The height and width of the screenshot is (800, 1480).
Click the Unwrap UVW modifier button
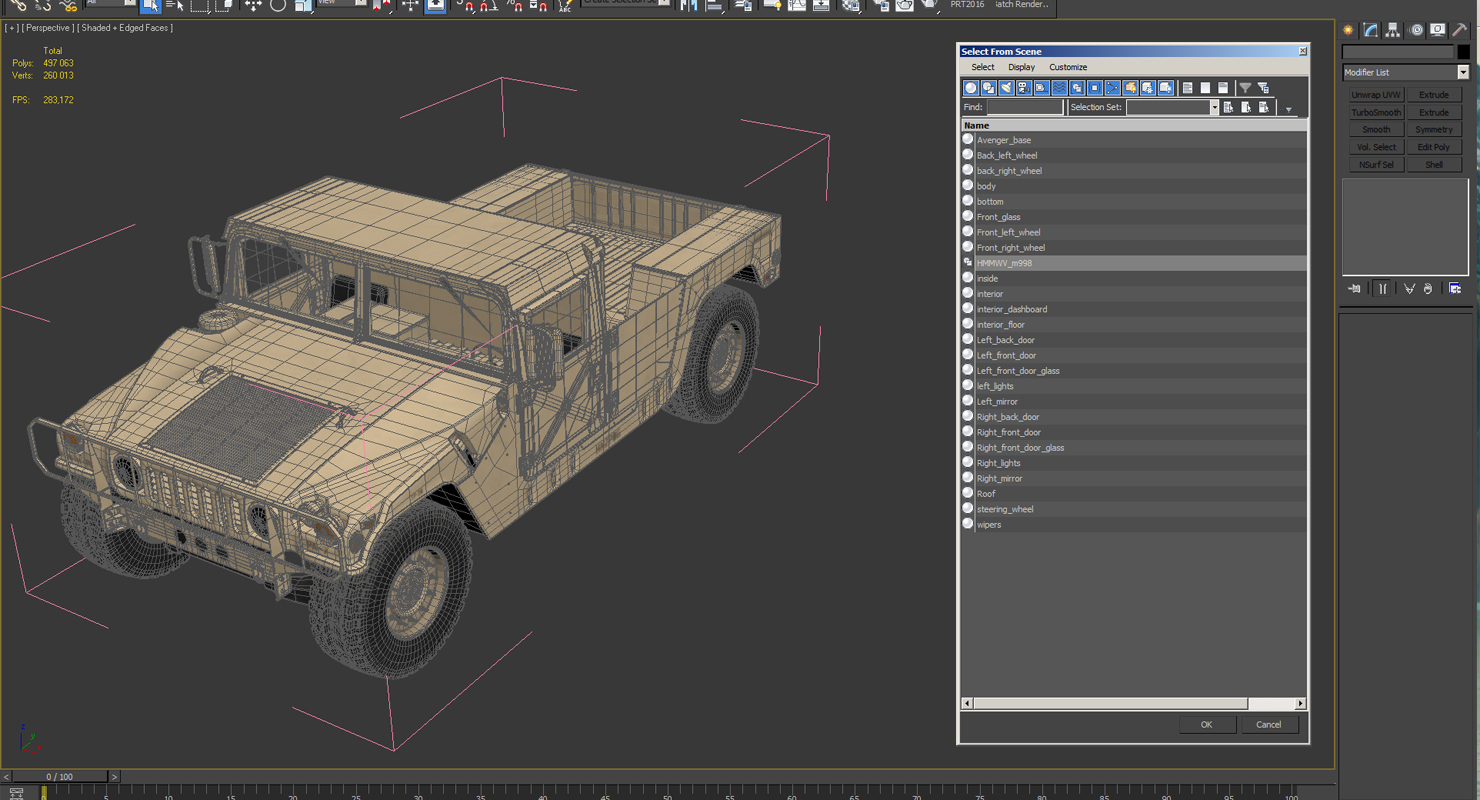[x=1376, y=95]
